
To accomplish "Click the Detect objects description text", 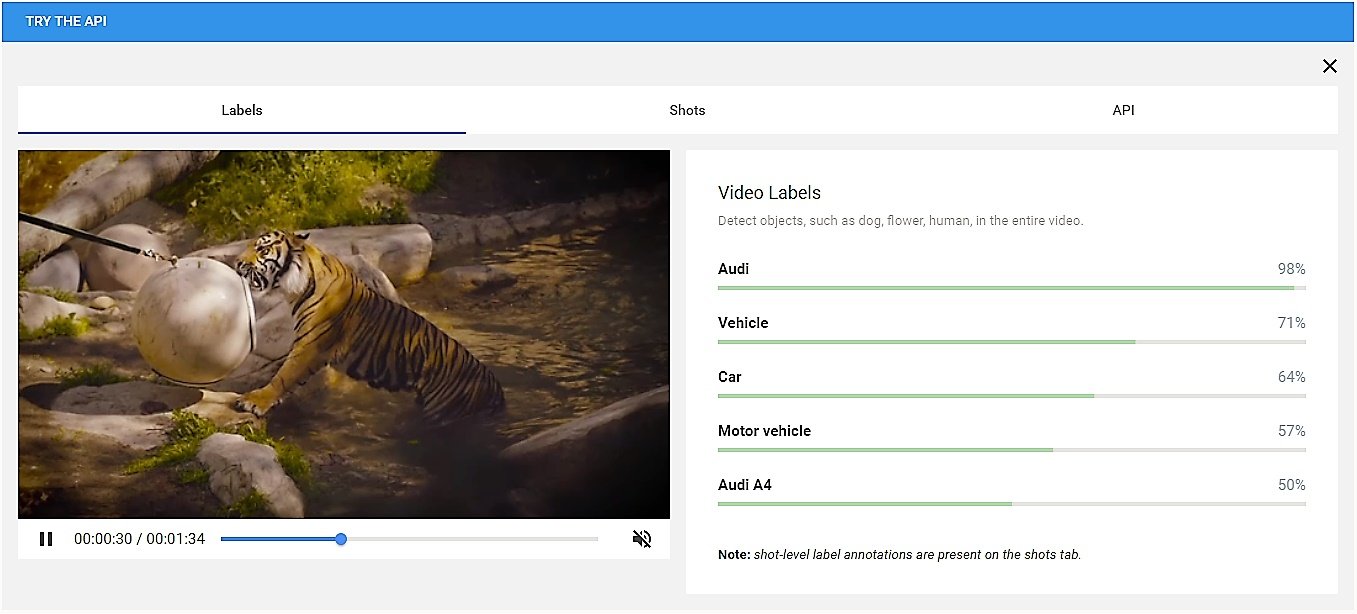I will (900, 220).
